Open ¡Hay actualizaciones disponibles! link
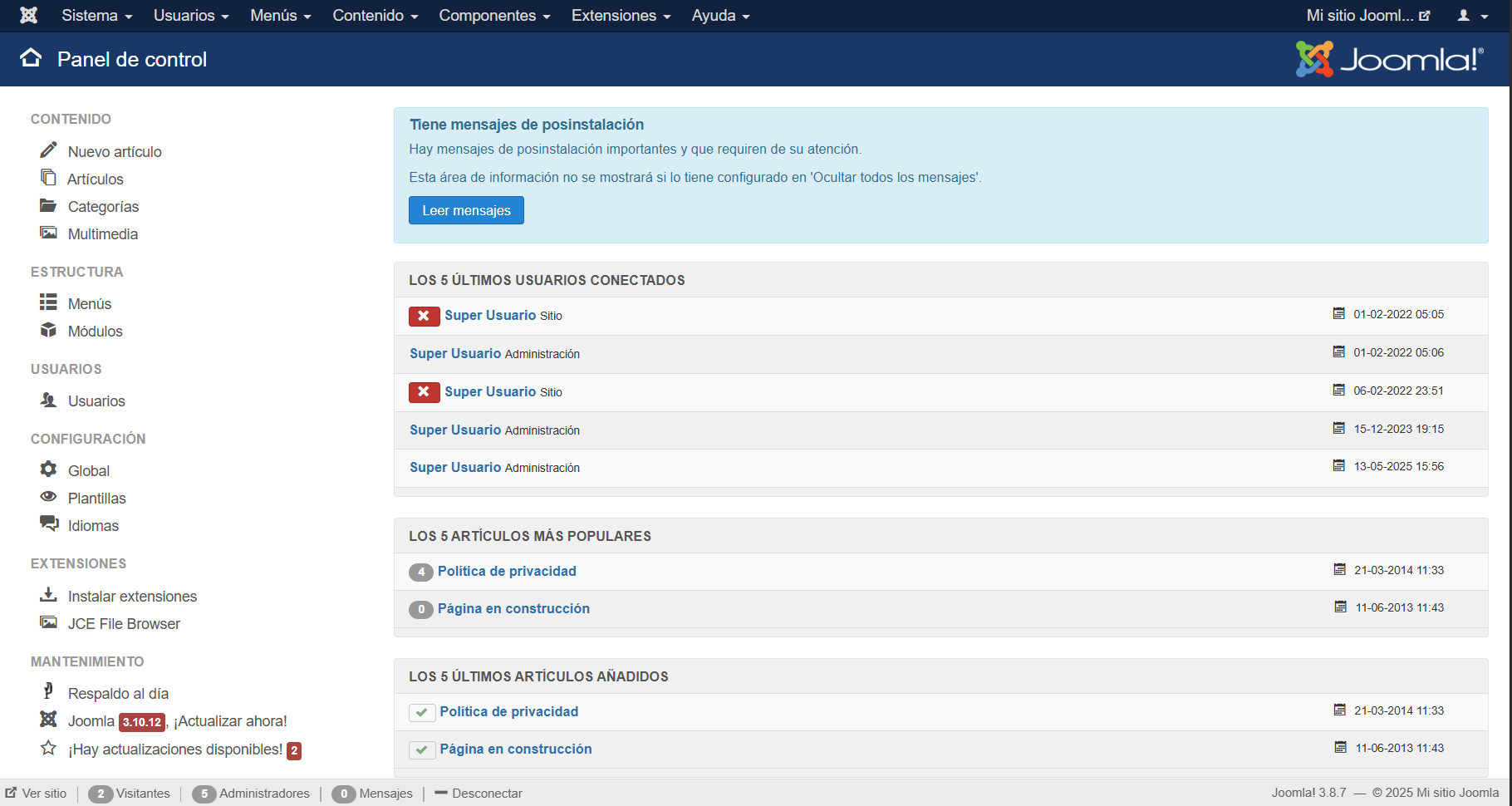 tap(175, 749)
